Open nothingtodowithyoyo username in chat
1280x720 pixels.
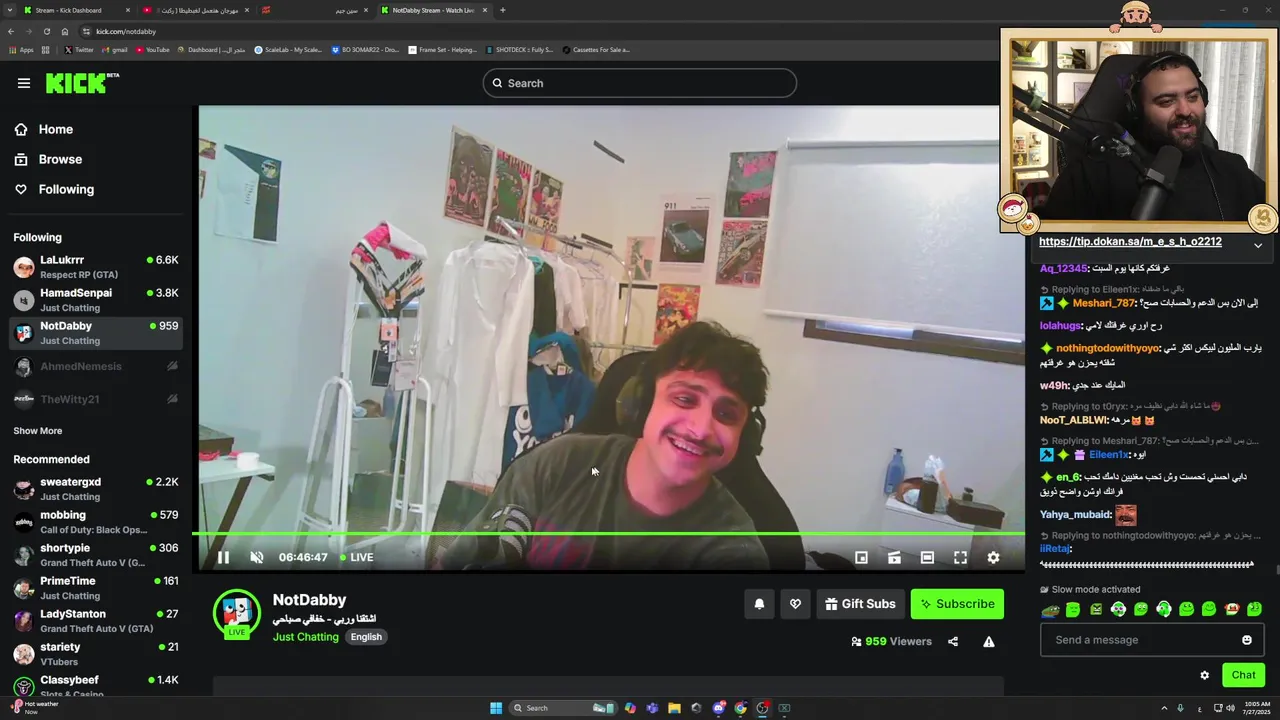[x=1108, y=348]
